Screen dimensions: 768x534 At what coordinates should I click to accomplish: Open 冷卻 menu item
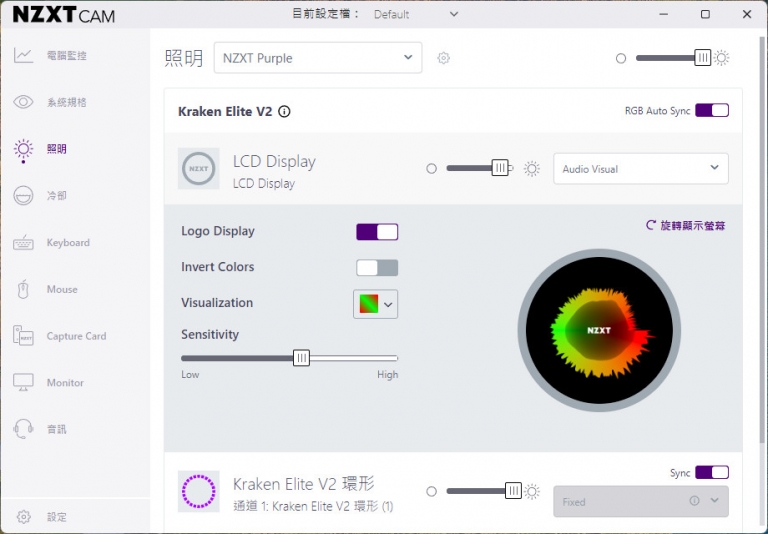pos(56,195)
